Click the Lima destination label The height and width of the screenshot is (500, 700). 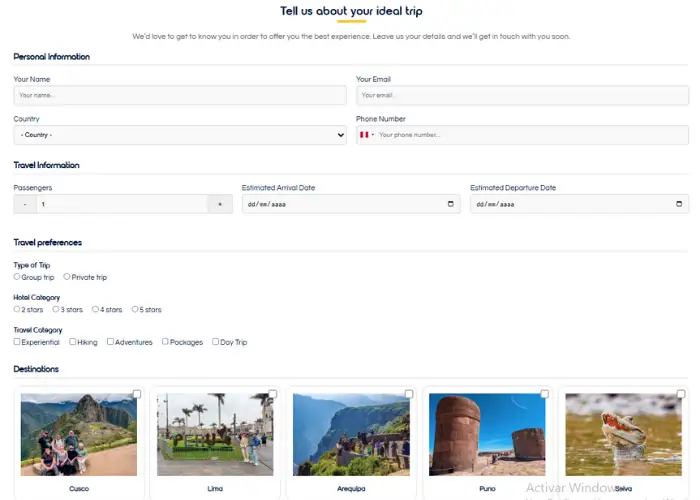coord(215,489)
